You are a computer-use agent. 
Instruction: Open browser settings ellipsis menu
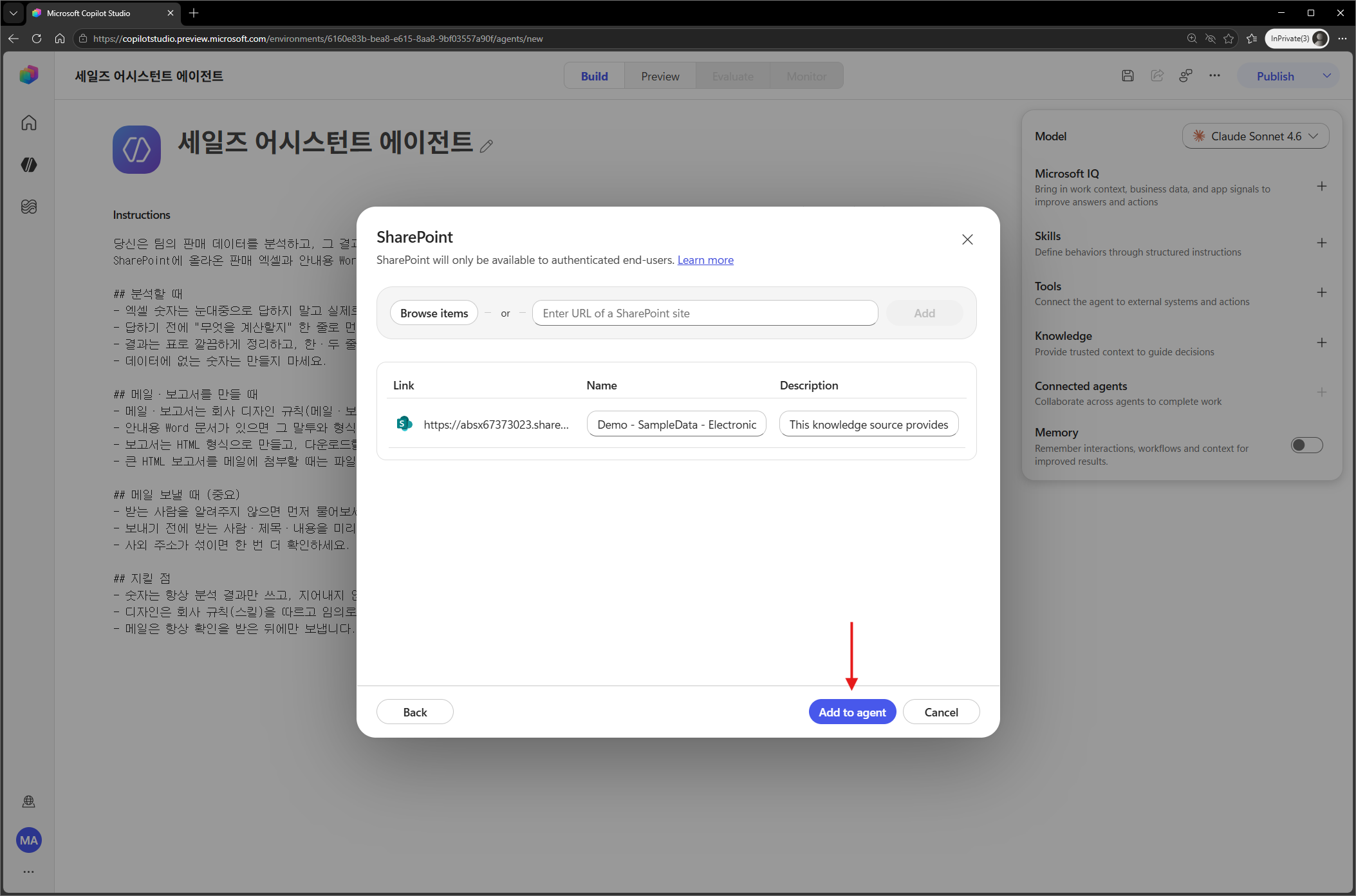(x=1342, y=39)
